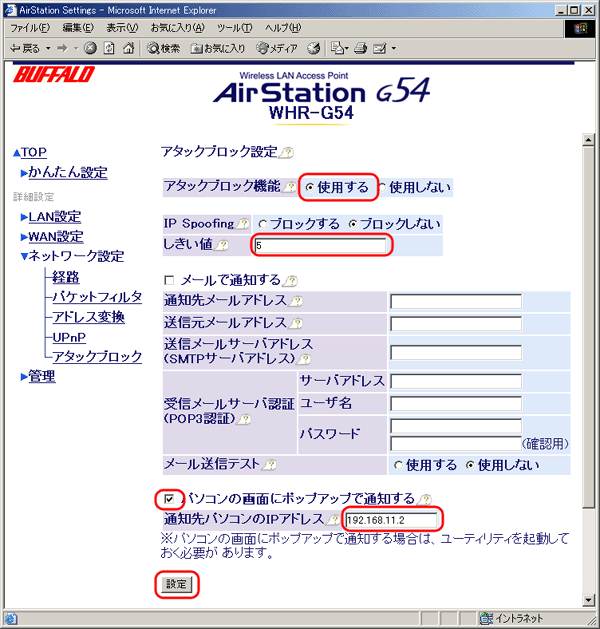Open help icon next to アタックブロック機能
This screenshot has height=629, width=600.
290,187
